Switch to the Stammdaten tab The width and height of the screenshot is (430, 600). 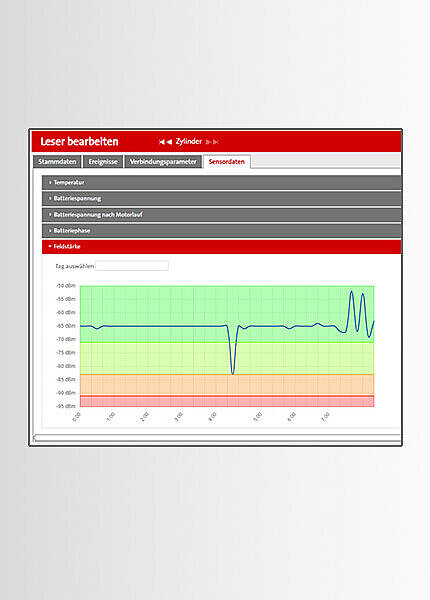[57, 161]
